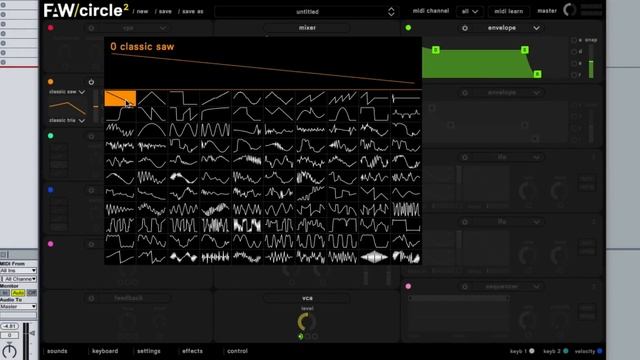Click the FAW circle² logo
The width and height of the screenshot is (640, 360).
(x=86, y=10)
